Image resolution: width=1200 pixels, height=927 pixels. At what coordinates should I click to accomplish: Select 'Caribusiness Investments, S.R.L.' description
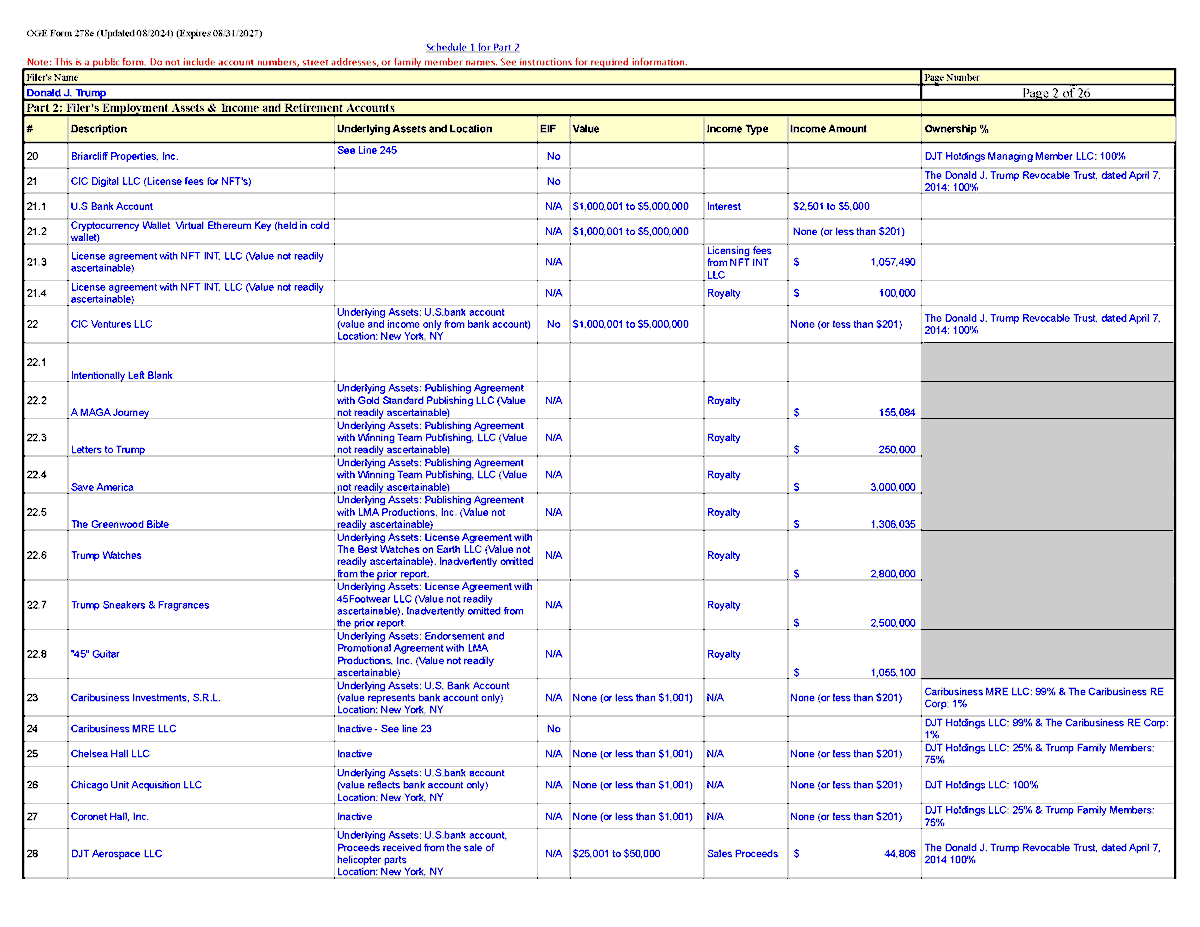[146, 698]
